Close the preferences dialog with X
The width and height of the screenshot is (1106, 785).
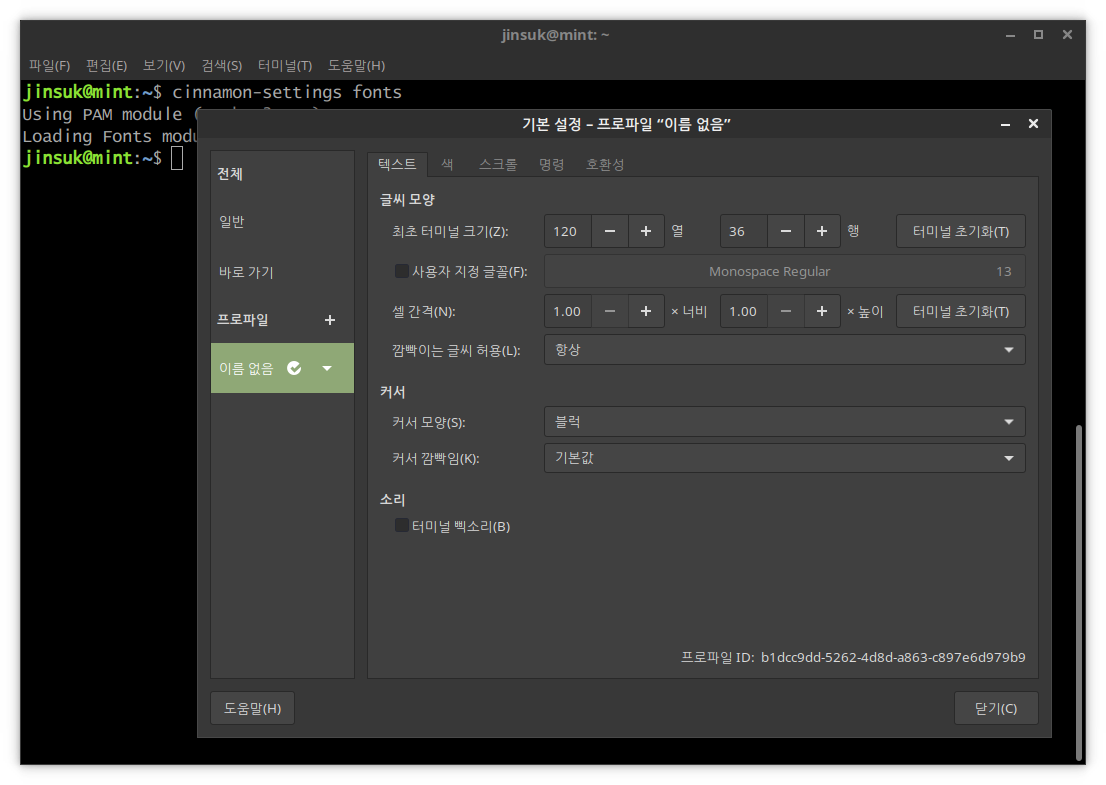(x=1033, y=124)
